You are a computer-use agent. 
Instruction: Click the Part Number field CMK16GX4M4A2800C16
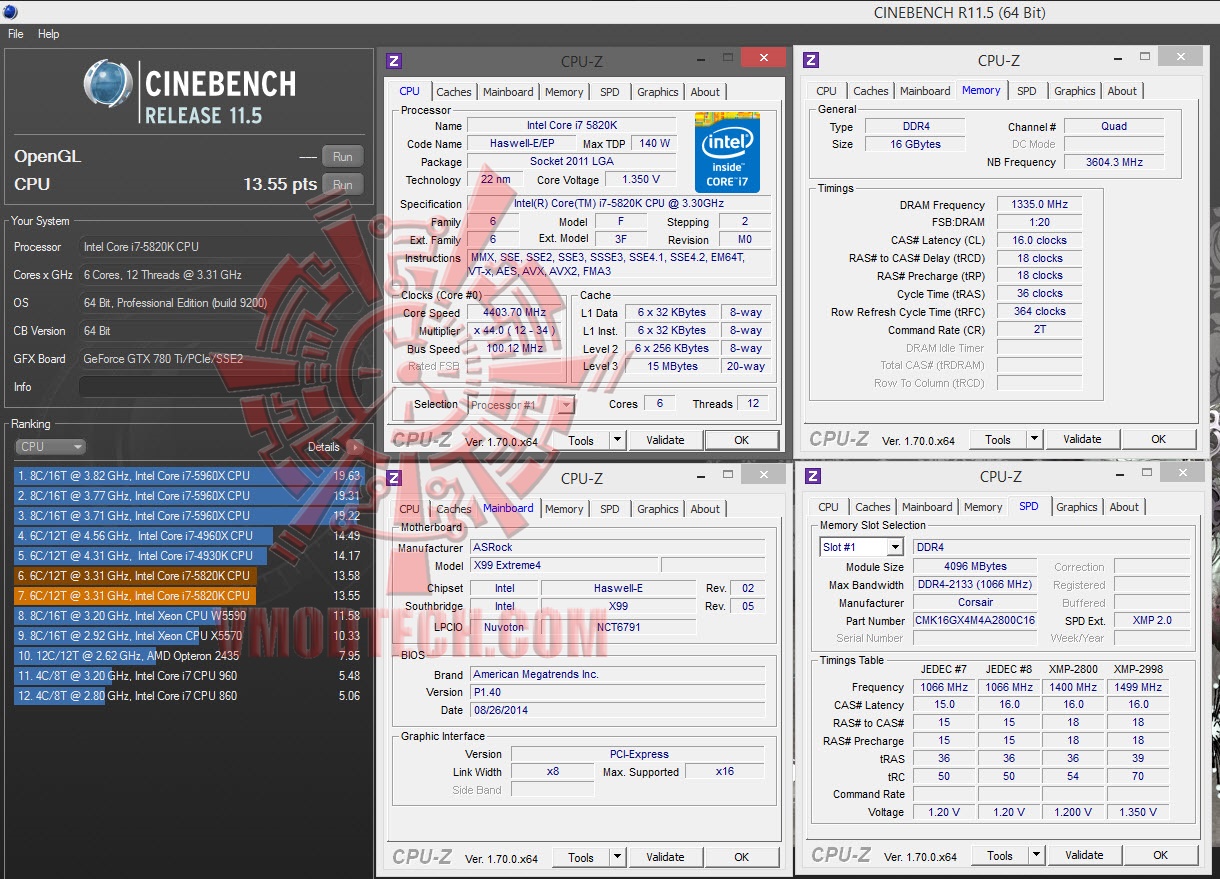point(974,620)
